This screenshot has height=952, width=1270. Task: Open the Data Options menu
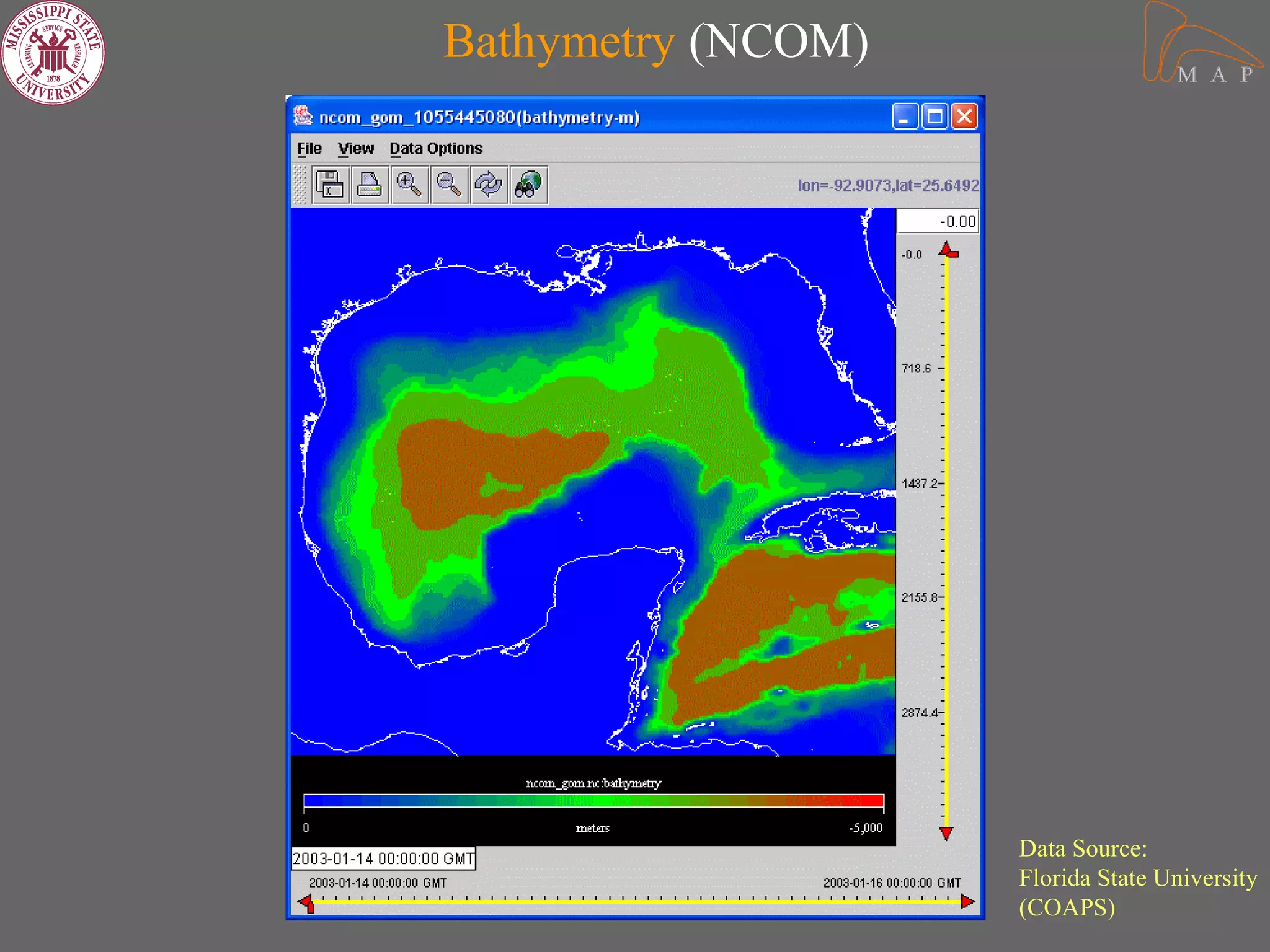pos(436,149)
